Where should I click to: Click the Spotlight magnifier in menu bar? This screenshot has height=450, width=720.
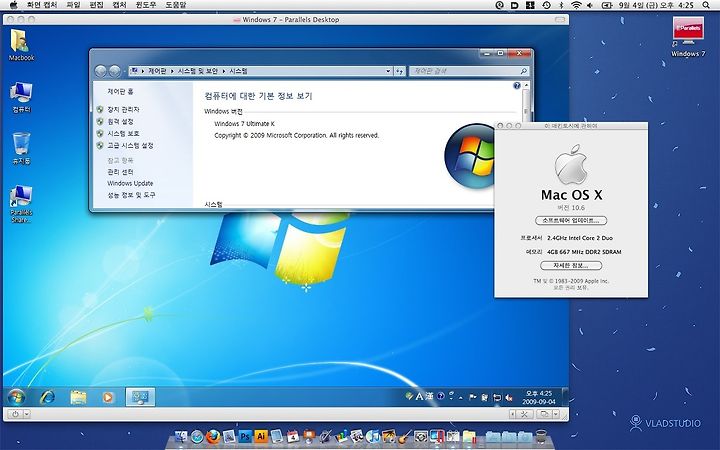click(x=706, y=5)
